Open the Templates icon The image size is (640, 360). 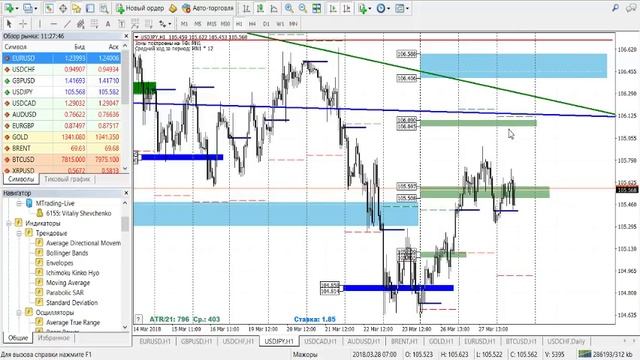[400, 8]
